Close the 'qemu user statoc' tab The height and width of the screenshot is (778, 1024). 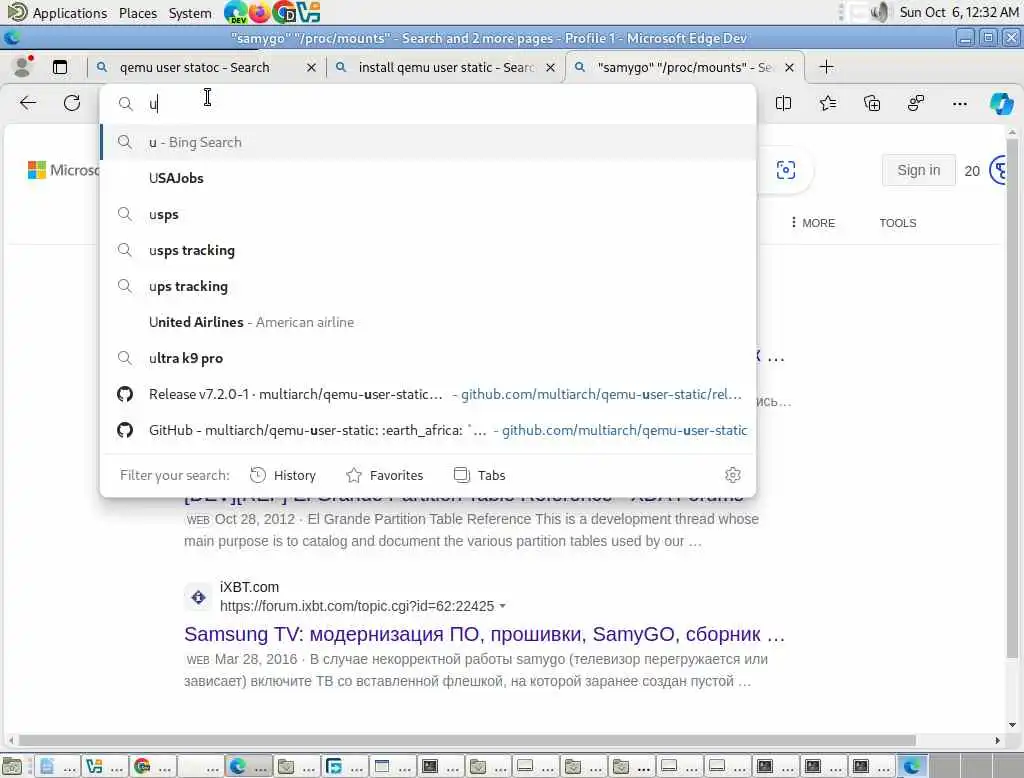click(311, 67)
